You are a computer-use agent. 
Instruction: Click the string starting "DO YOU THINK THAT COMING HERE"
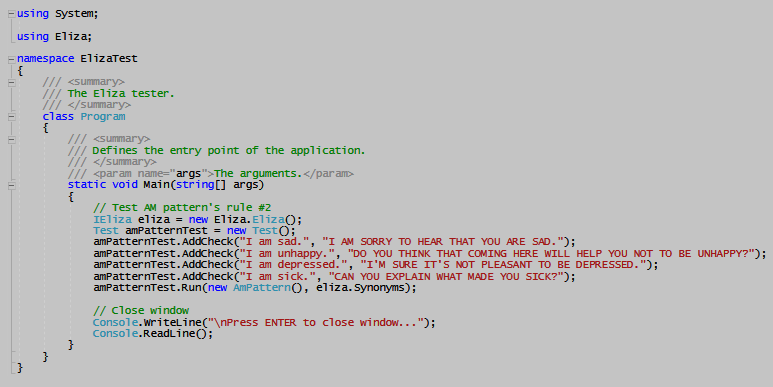pos(552,254)
